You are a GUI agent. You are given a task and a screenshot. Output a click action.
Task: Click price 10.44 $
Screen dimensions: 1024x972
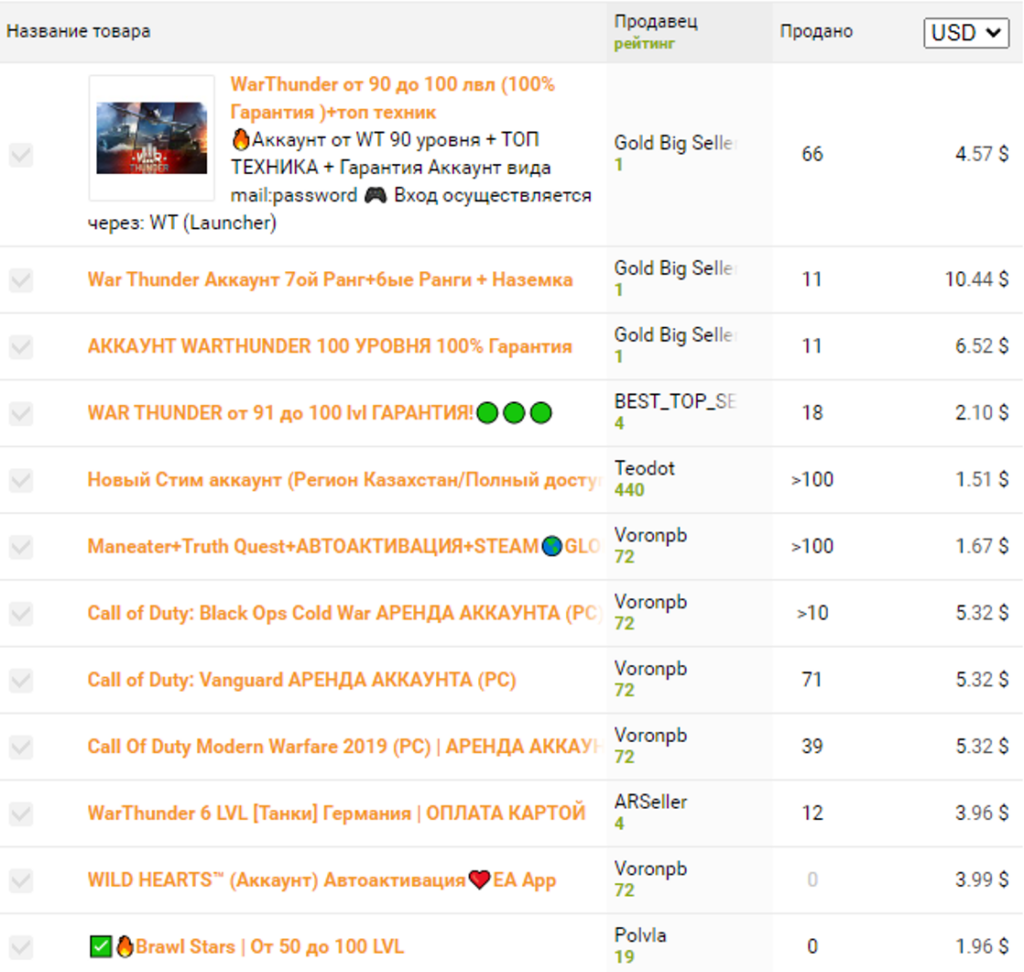[x=976, y=280]
